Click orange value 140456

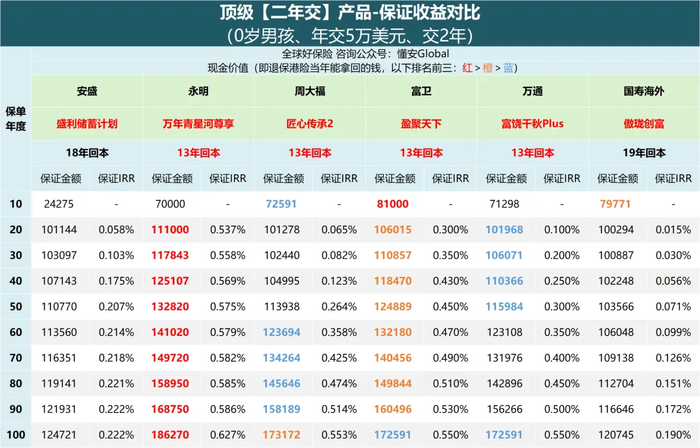point(393,358)
